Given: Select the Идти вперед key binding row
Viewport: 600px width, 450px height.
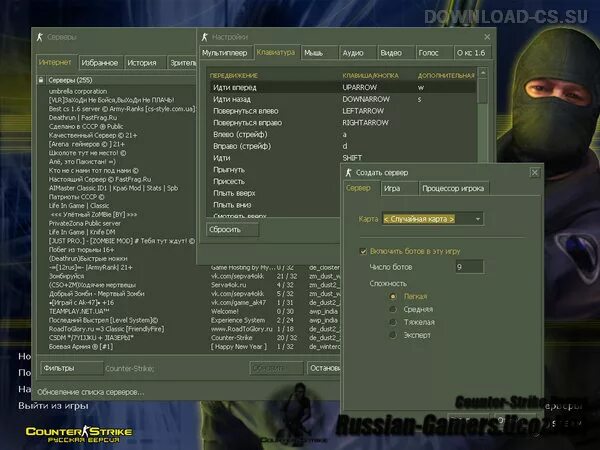Looking at the screenshot, I should coord(343,88).
